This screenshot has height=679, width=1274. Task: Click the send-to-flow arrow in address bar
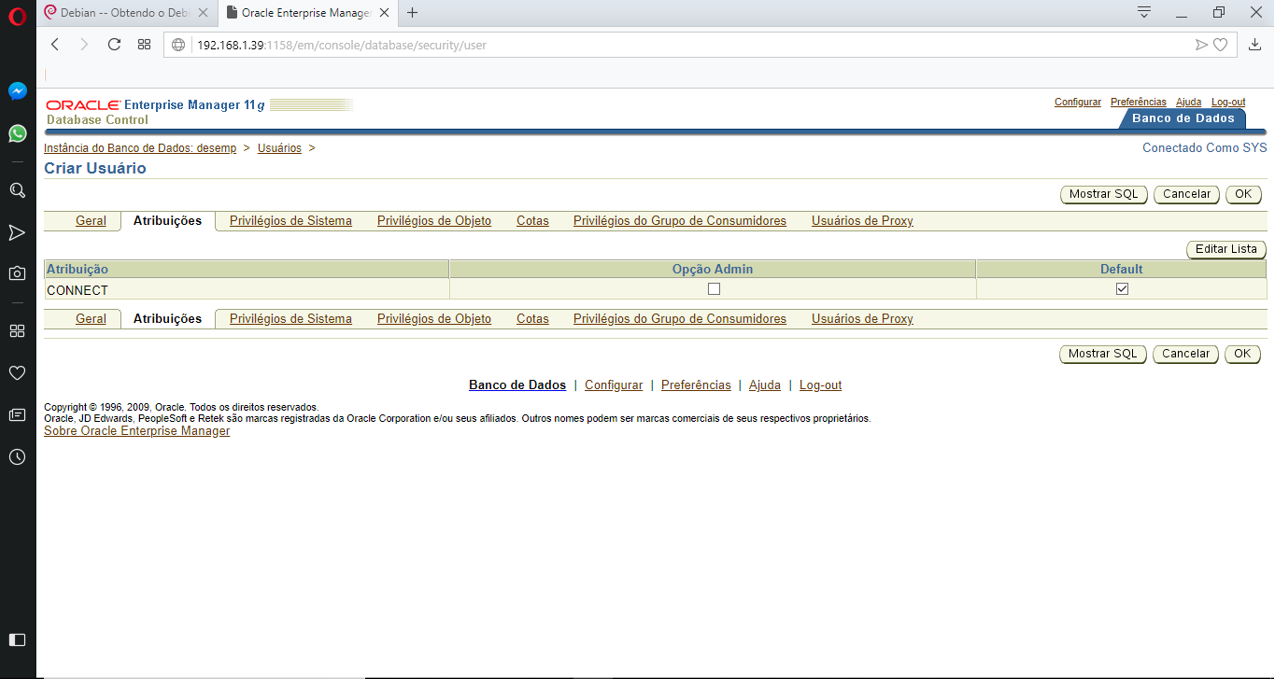[1201, 45]
